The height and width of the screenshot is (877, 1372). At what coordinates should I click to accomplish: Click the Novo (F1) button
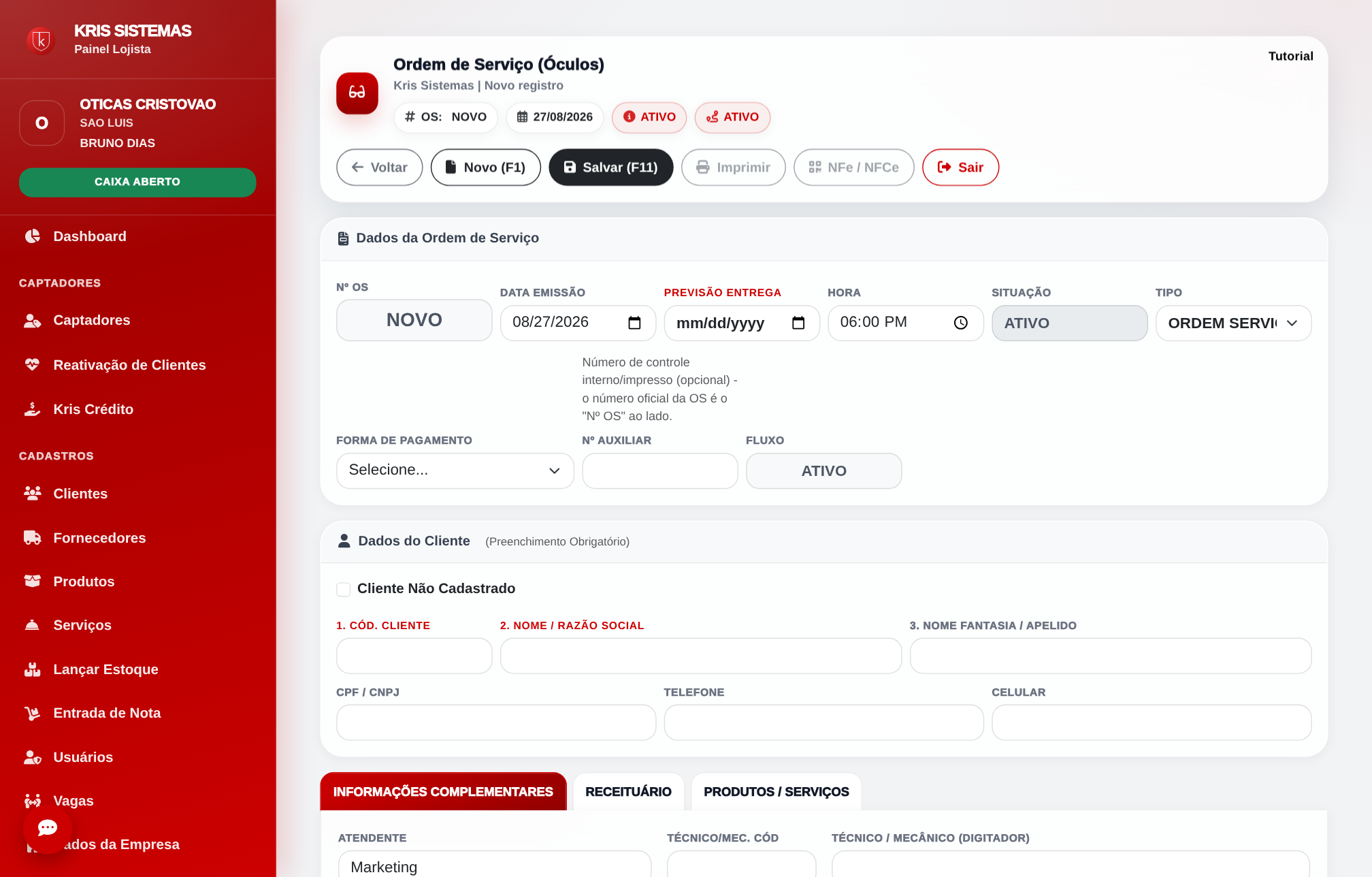tap(486, 167)
